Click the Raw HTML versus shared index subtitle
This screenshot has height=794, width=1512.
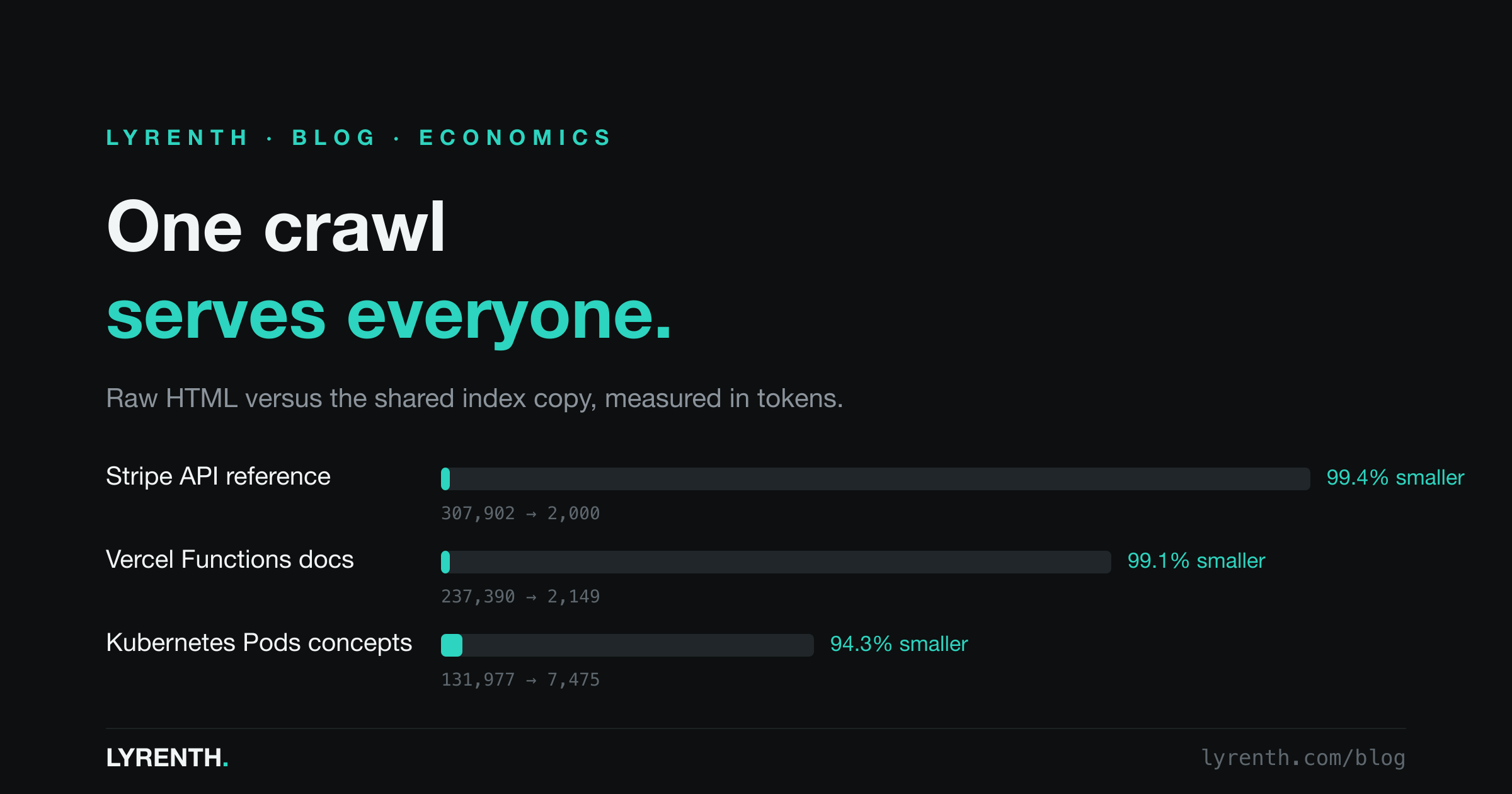click(474, 398)
